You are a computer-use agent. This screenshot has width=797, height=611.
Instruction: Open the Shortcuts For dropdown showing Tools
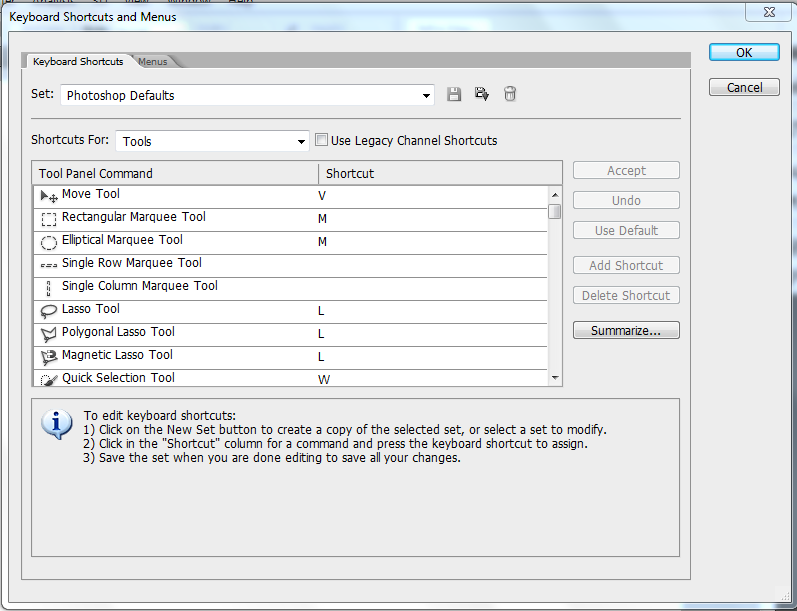click(x=212, y=141)
